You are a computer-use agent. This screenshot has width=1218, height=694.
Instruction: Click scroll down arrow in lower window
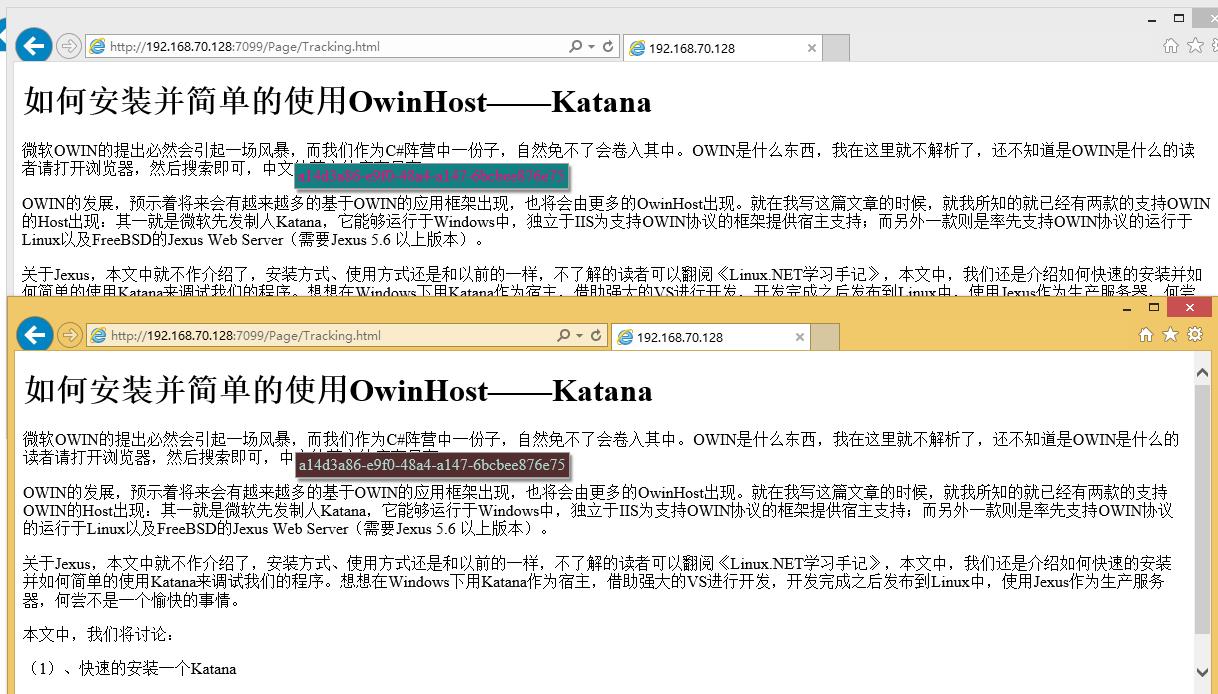pyautogui.click(x=1202, y=672)
